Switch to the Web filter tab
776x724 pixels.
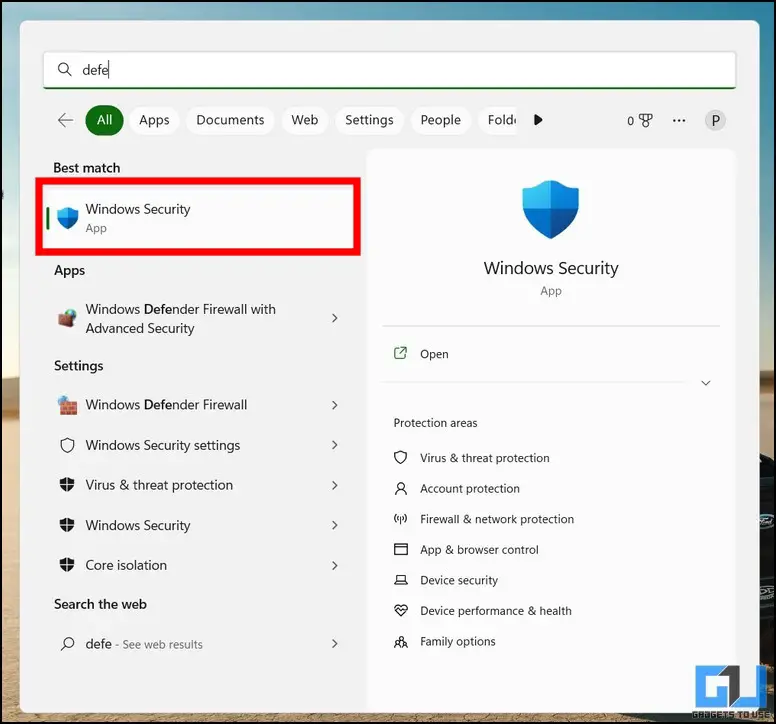coord(304,120)
